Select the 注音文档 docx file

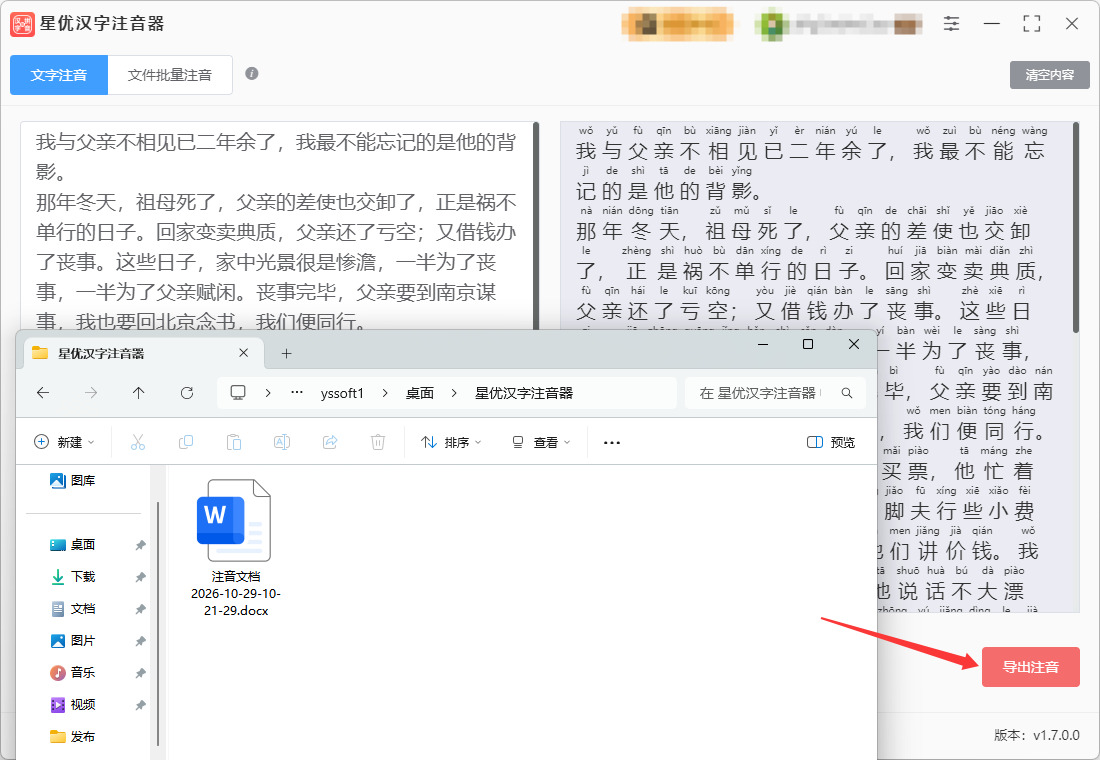tap(236, 548)
